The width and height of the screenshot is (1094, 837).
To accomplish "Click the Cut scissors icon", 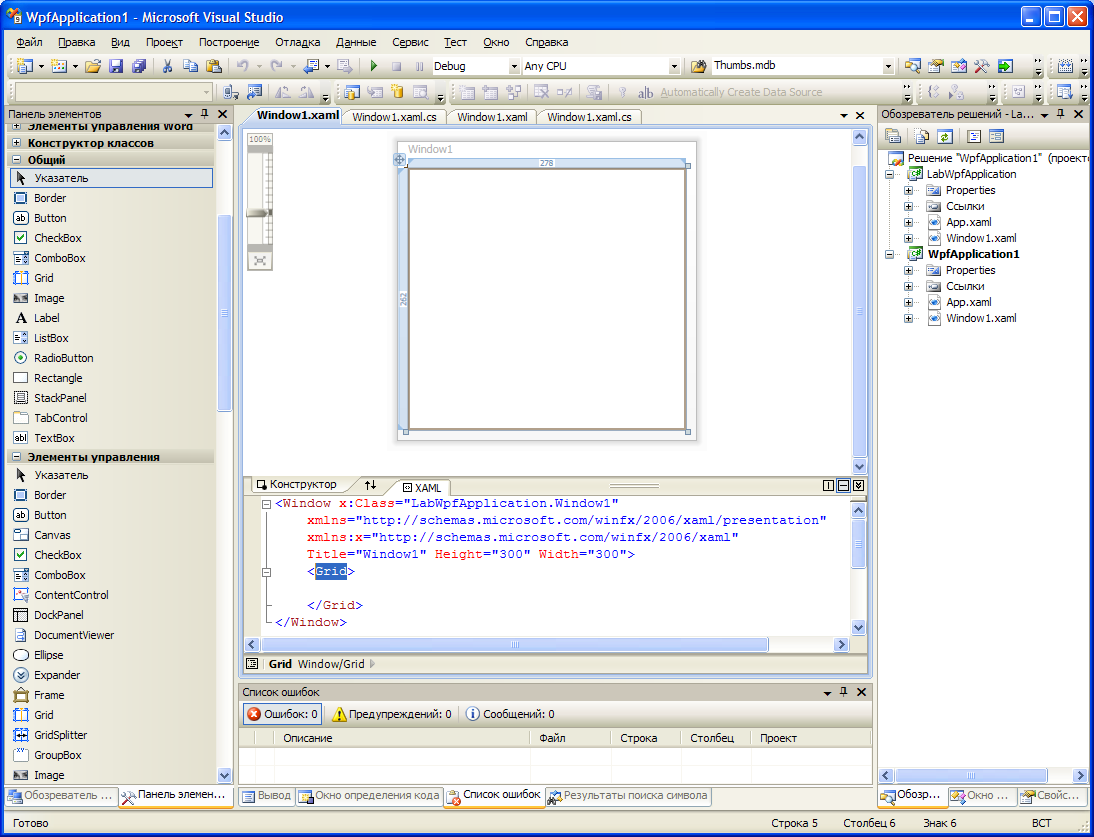I will point(167,66).
